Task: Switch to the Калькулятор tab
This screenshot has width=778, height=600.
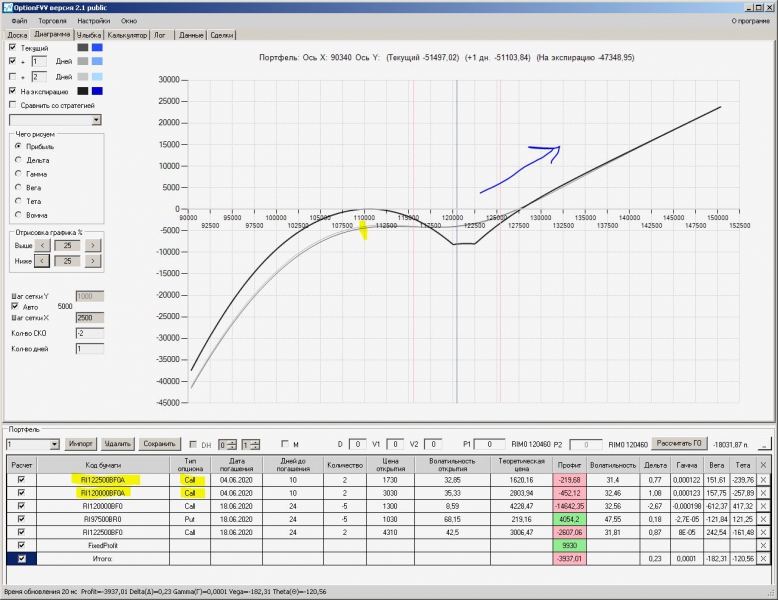Action: [127, 35]
